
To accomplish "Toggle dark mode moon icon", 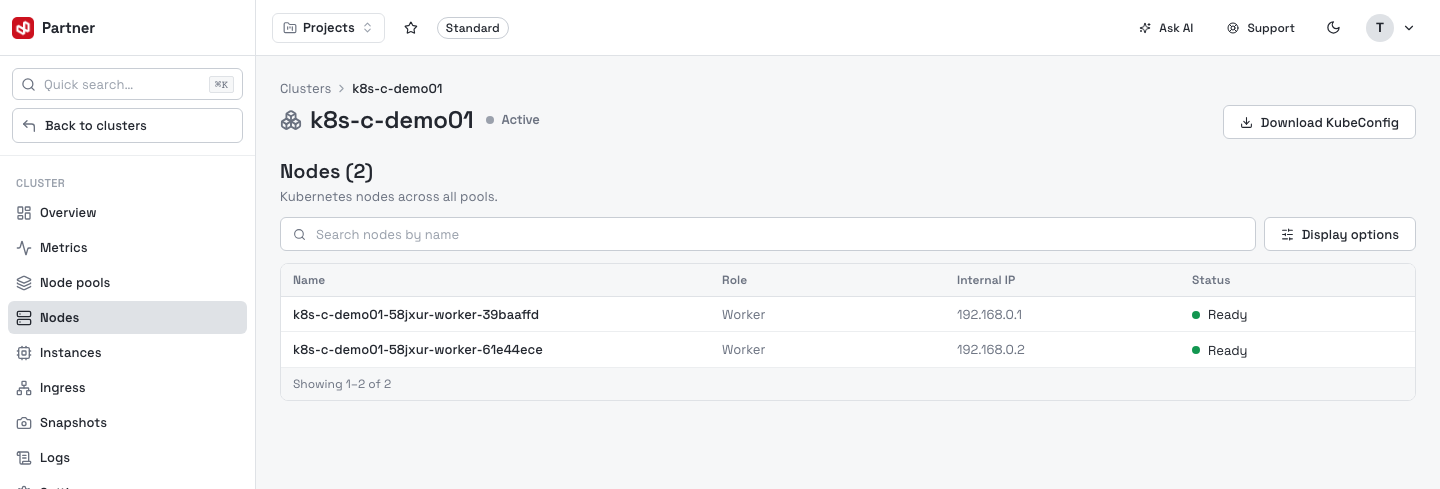I will [x=1333, y=28].
